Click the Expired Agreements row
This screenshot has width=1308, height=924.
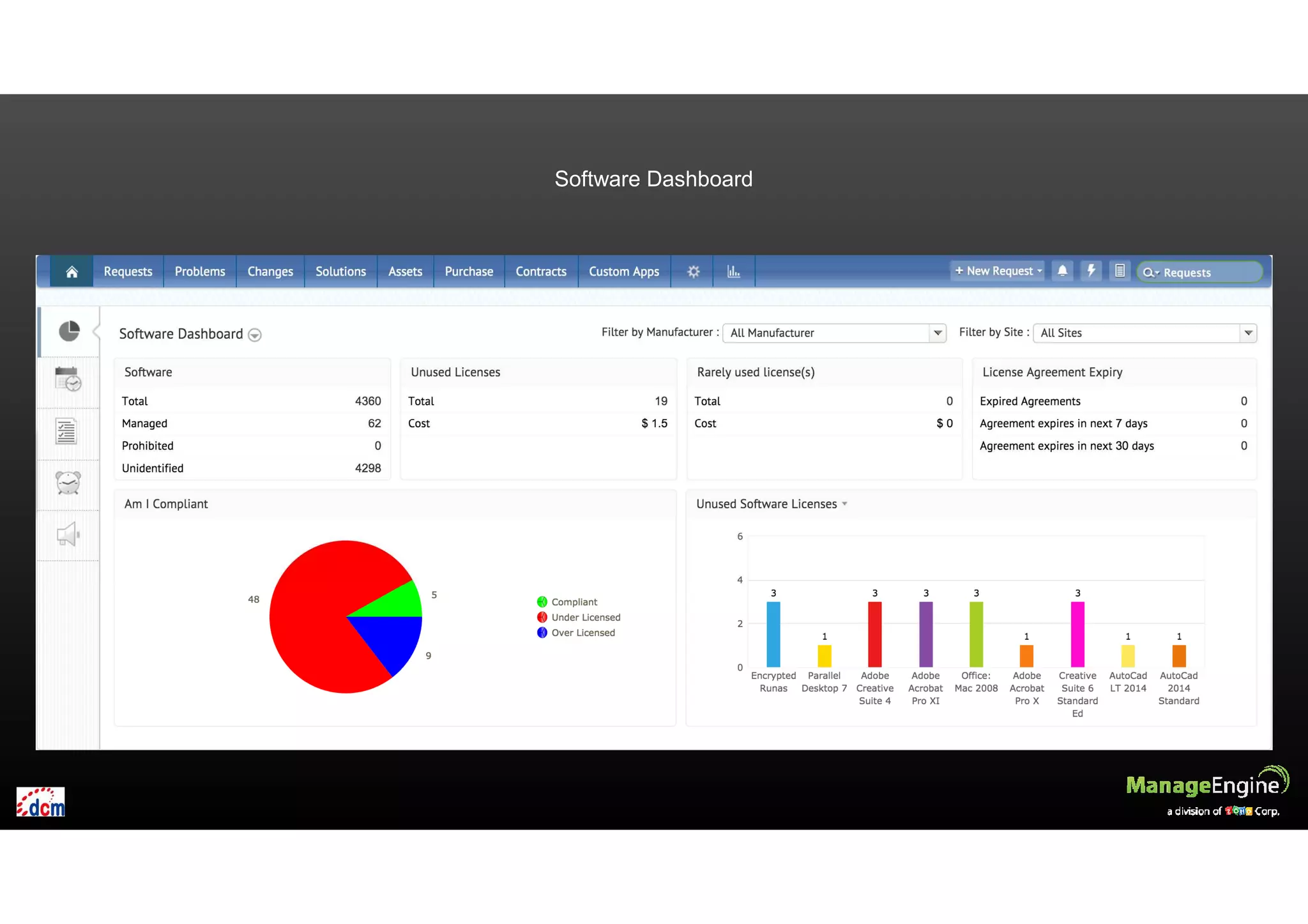click(1114, 402)
